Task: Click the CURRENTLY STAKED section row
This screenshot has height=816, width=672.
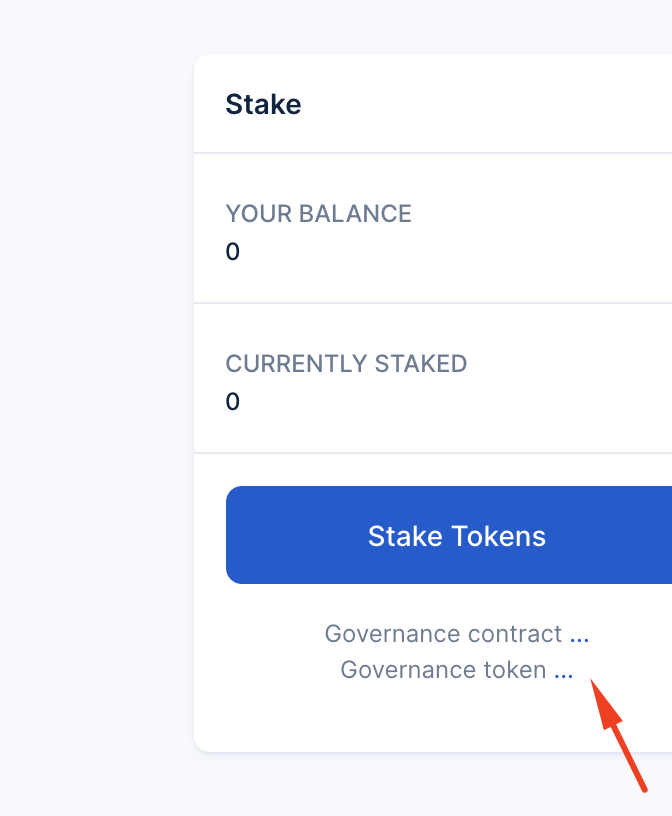Action: (430, 378)
